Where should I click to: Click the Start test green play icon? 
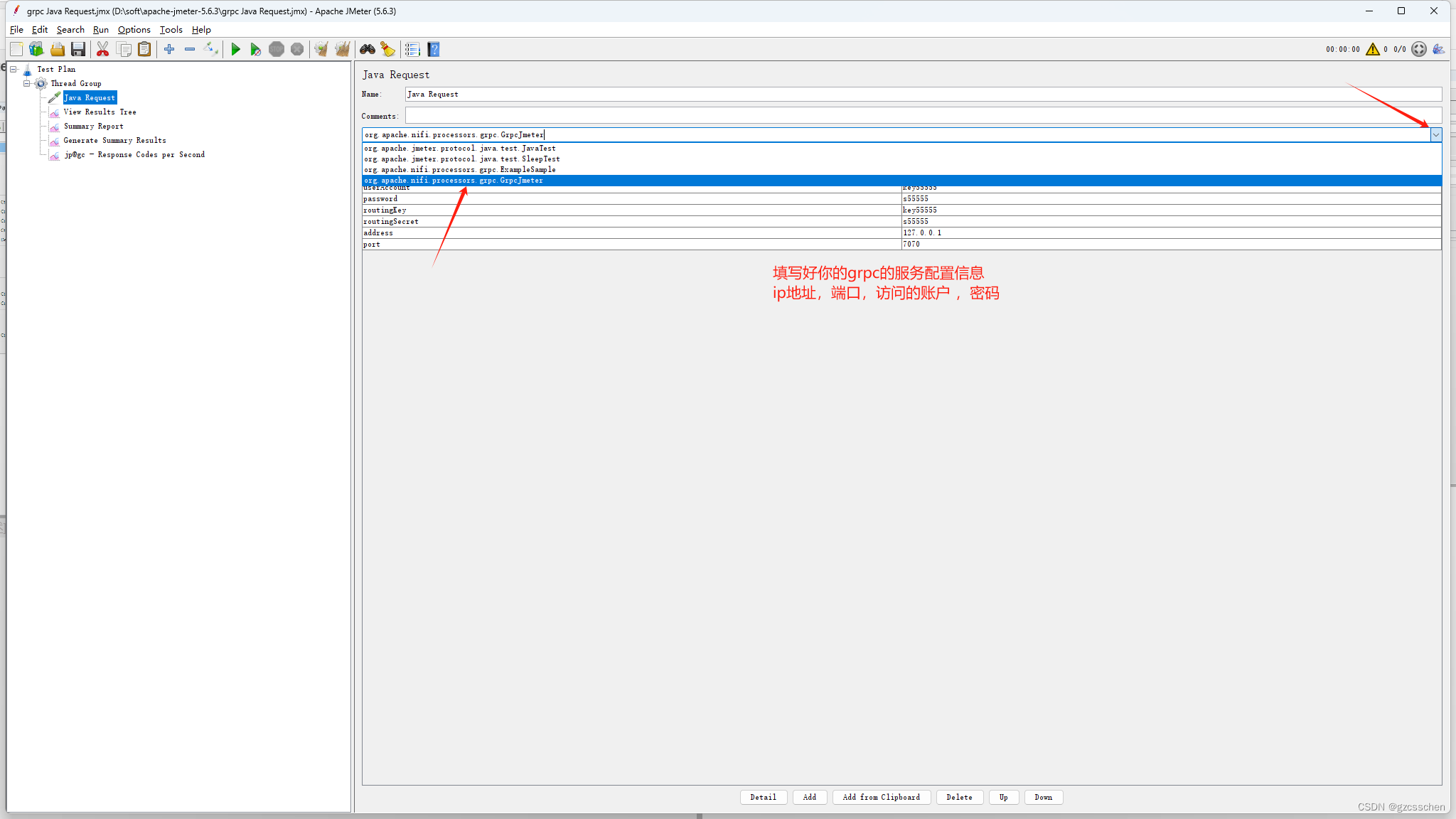(x=235, y=49)
